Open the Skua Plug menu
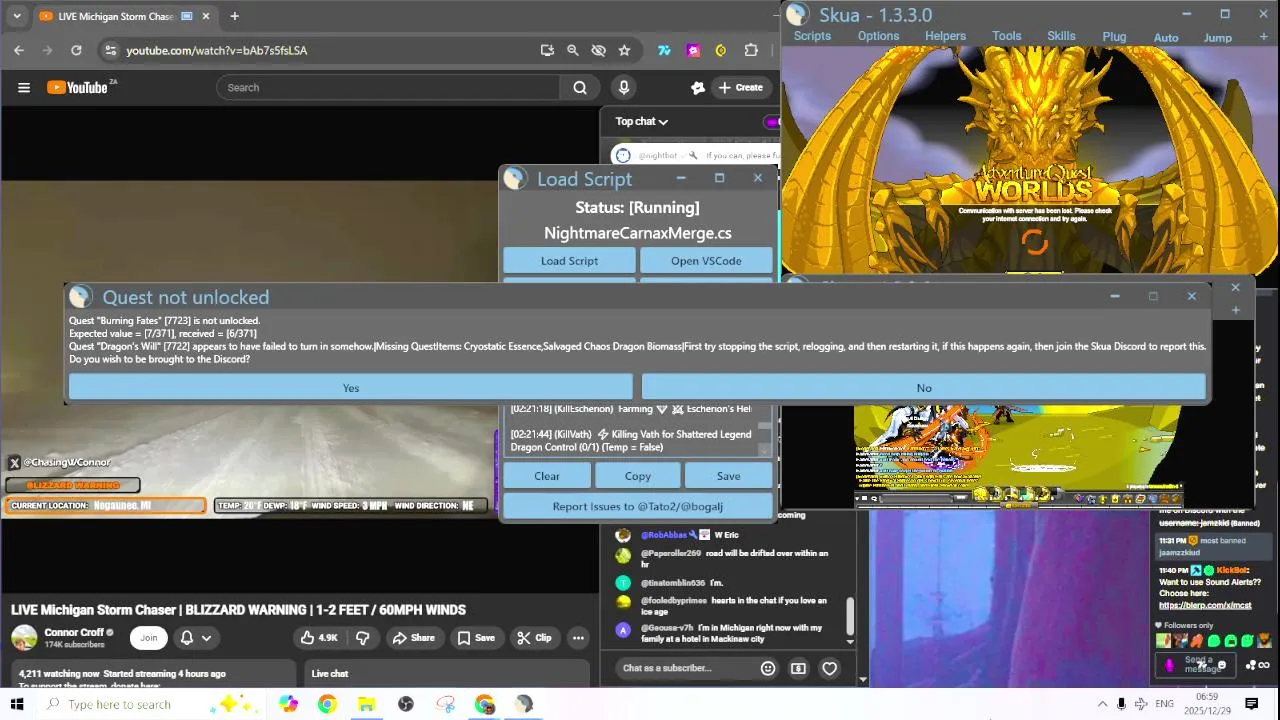 (x=1114, y=37)
